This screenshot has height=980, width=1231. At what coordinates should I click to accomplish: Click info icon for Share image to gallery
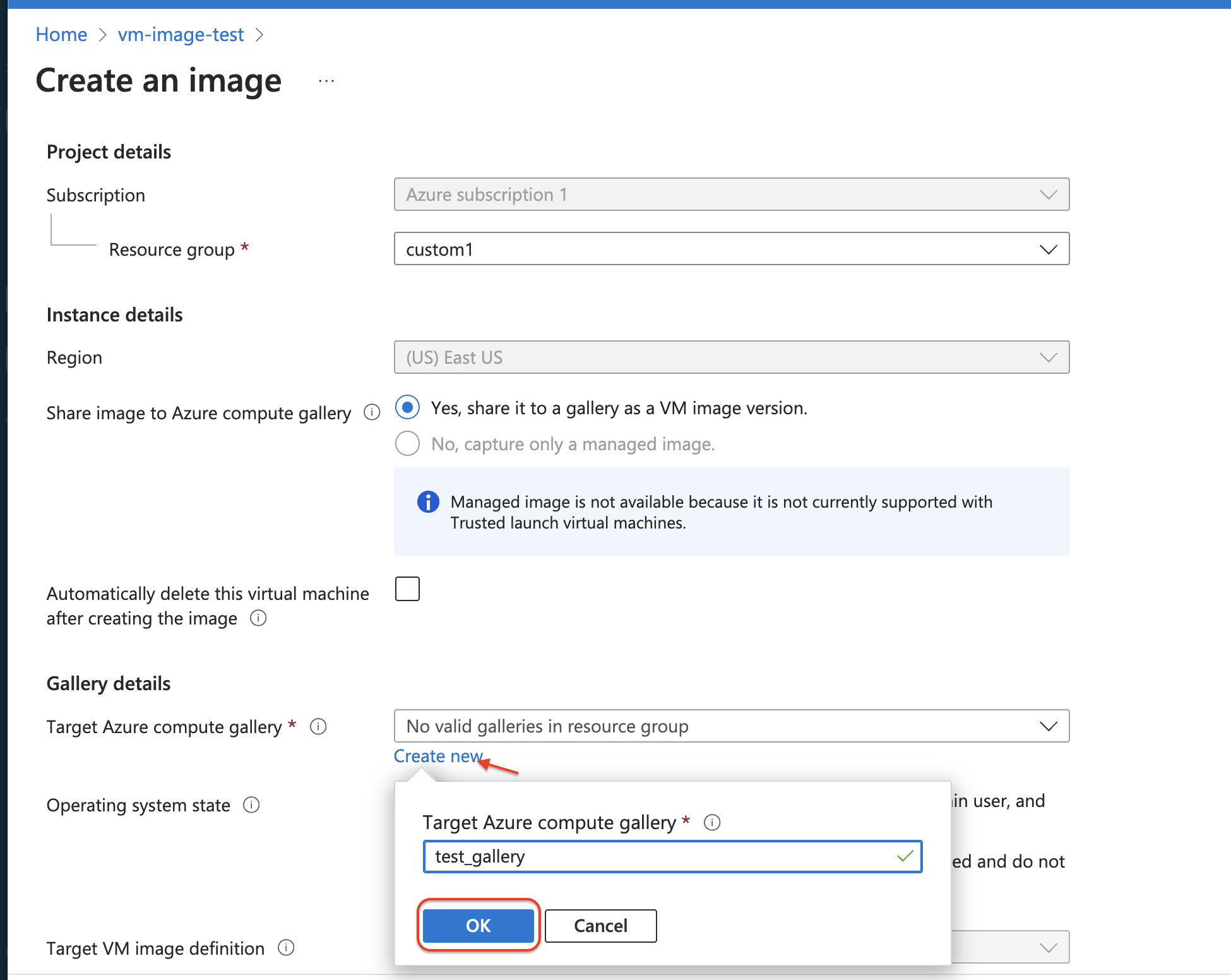coord(372,412)
